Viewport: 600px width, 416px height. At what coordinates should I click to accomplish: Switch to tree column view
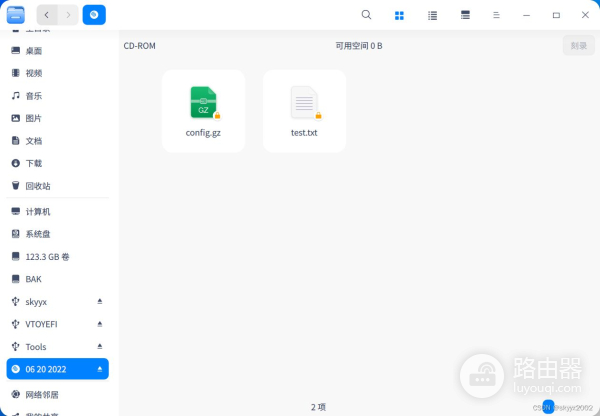click(x=465, y=16)
